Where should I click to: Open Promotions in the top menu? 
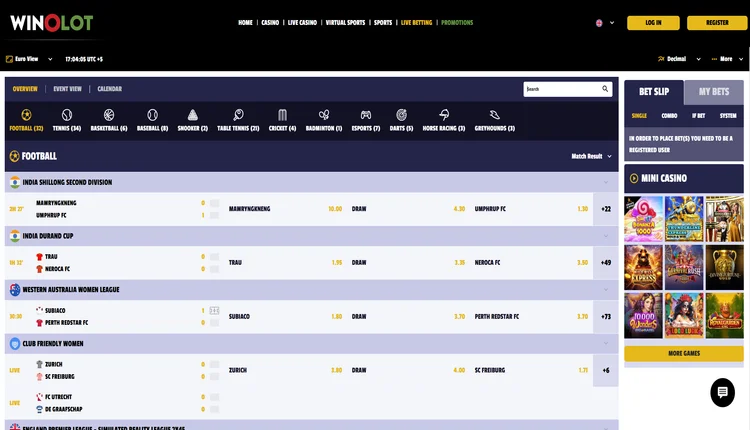(457, 22)
